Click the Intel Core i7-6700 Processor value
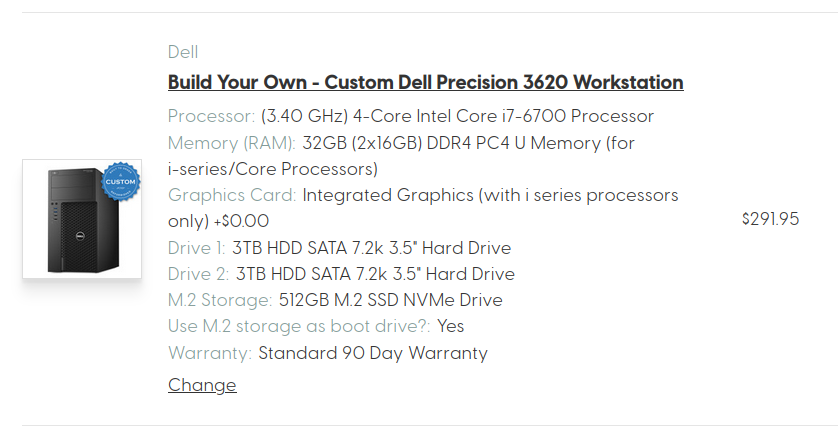Image resolution: width=838 pixels, height=441 pixels. tap(457, 116)
